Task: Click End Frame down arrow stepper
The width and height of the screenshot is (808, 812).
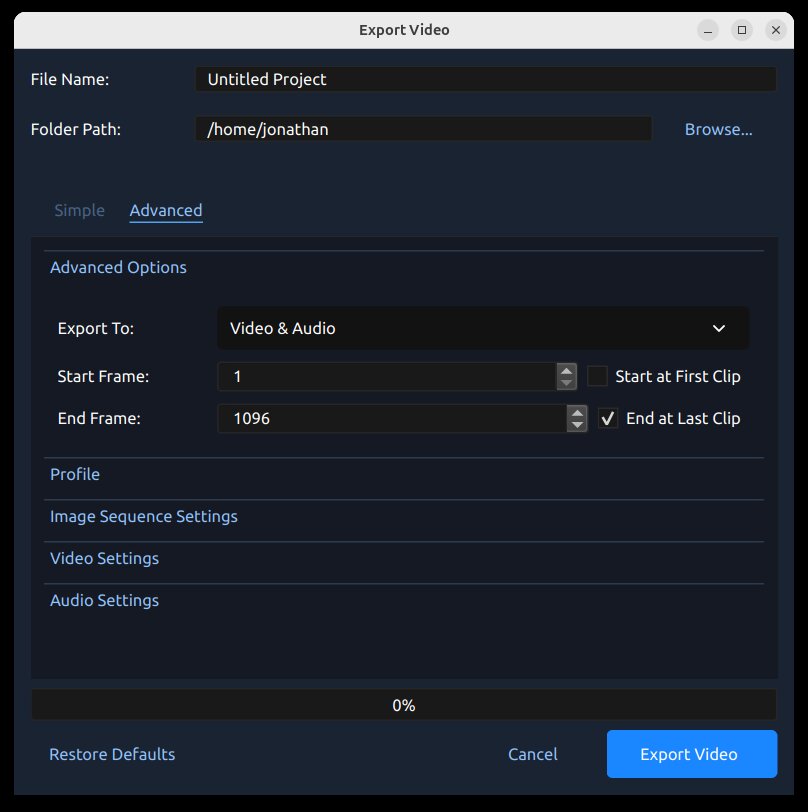Action: tap(577, 425)
